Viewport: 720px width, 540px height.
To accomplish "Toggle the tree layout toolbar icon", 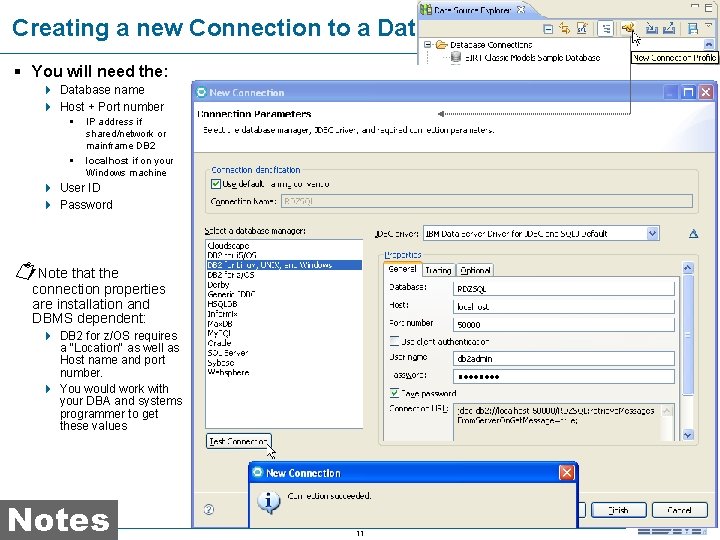I will click(x=606, y=29).
